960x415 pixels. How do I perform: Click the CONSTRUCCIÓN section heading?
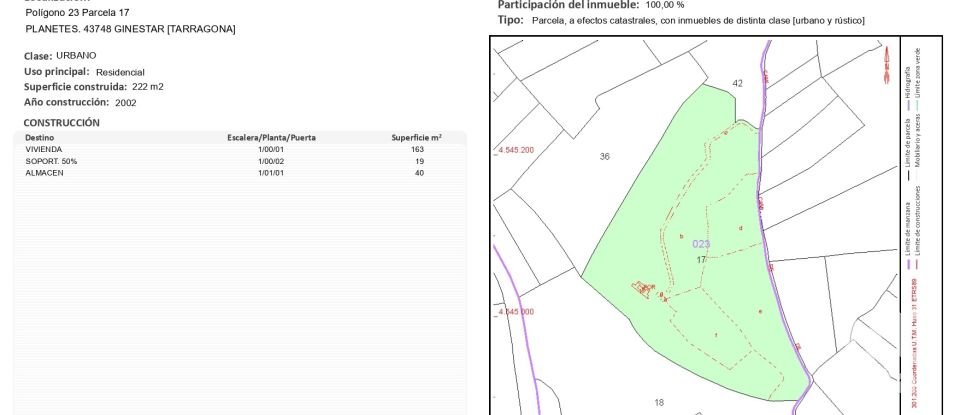[62, 122]
